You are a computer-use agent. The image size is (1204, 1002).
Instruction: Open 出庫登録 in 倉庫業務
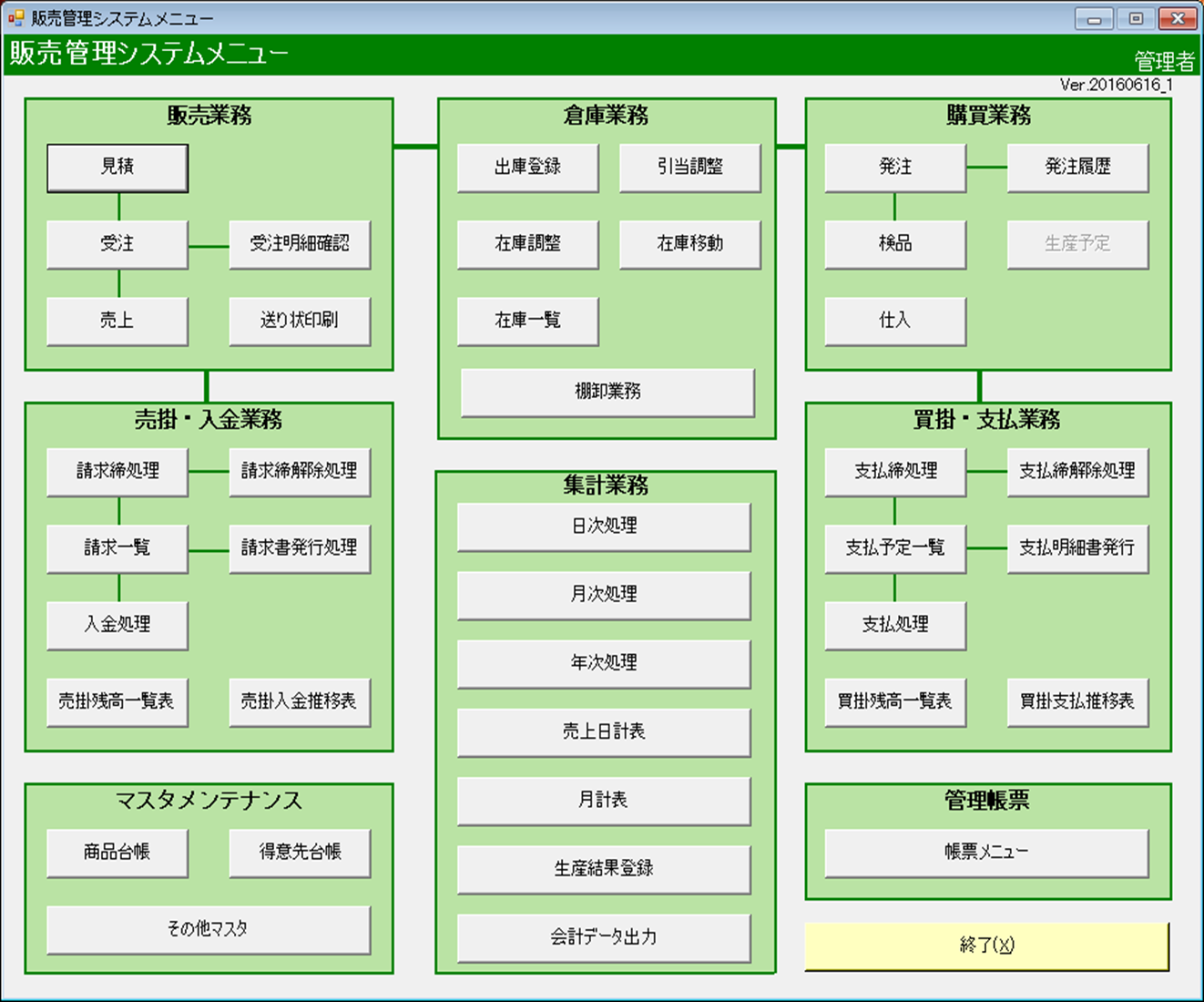[528, 168]
